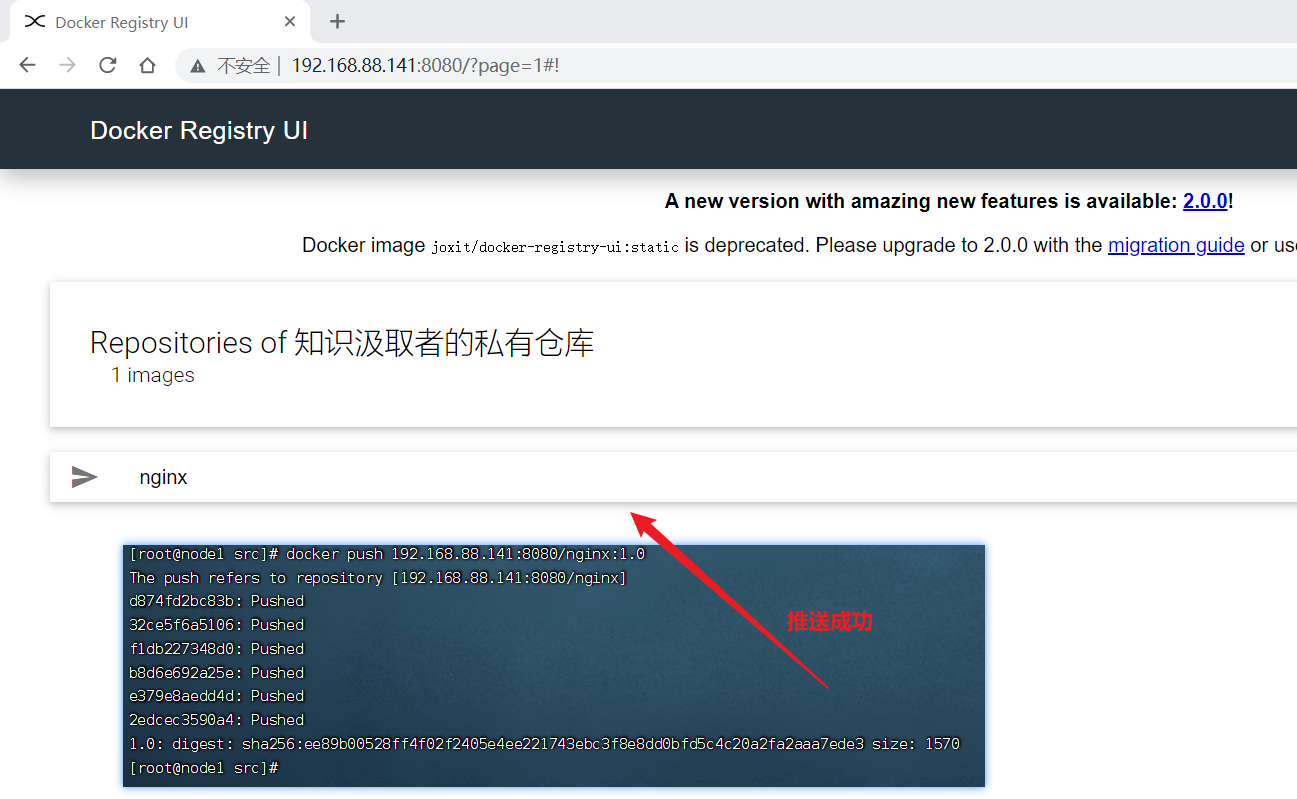Close the Docker Registry UI tab
The image size is (1297, 799).
290,22
